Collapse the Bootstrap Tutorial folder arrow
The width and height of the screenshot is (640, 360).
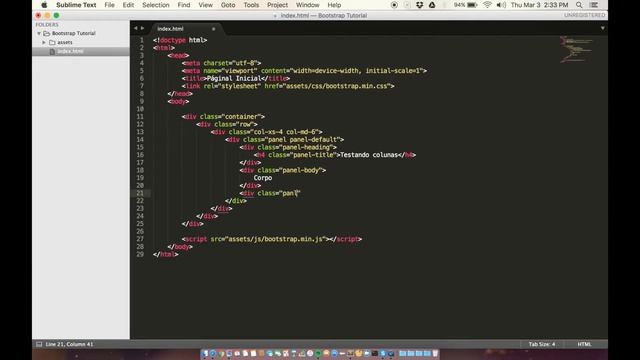[x=39, y=33]
